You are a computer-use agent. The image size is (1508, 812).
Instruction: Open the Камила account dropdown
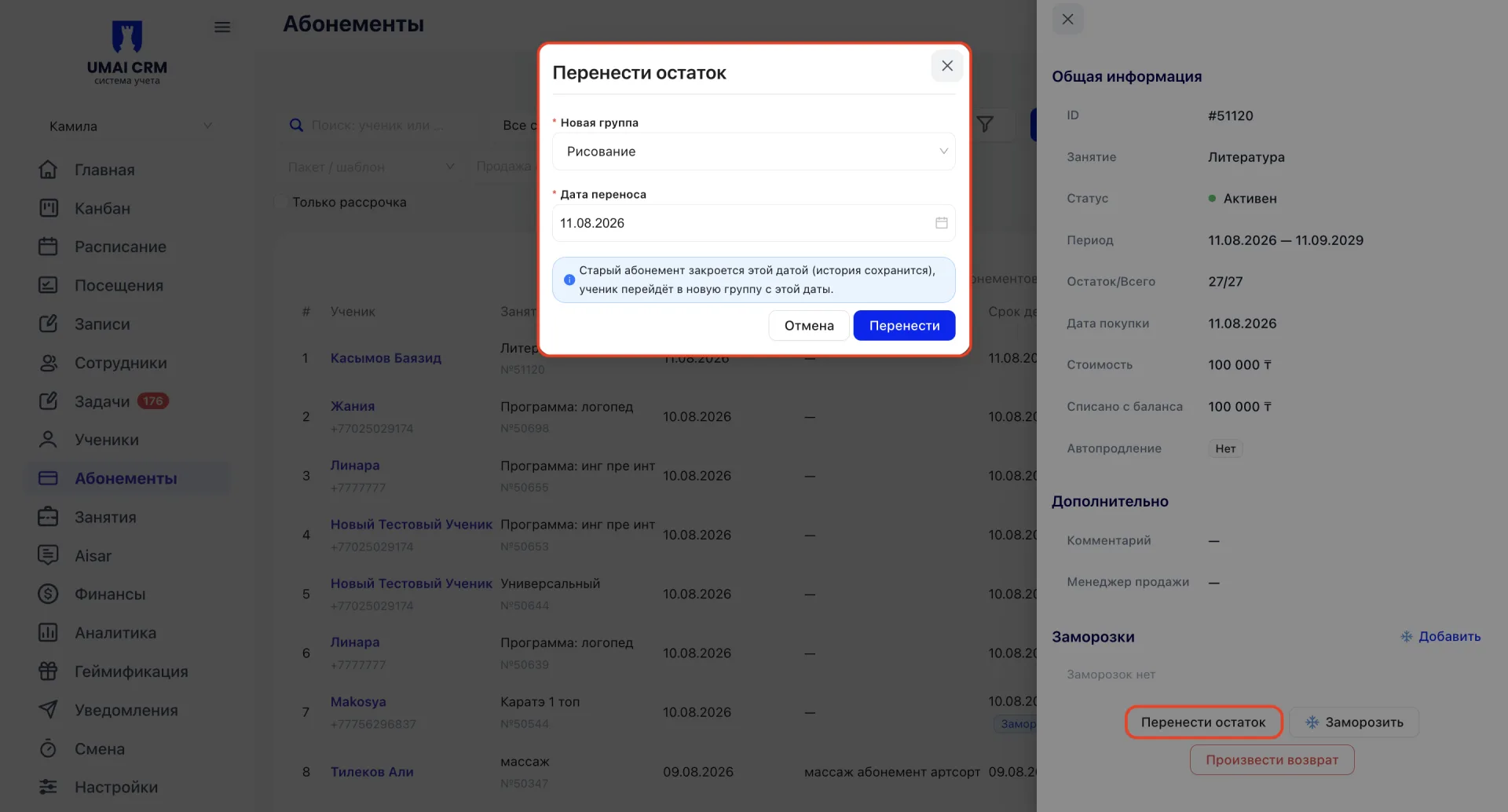(130, 126)
